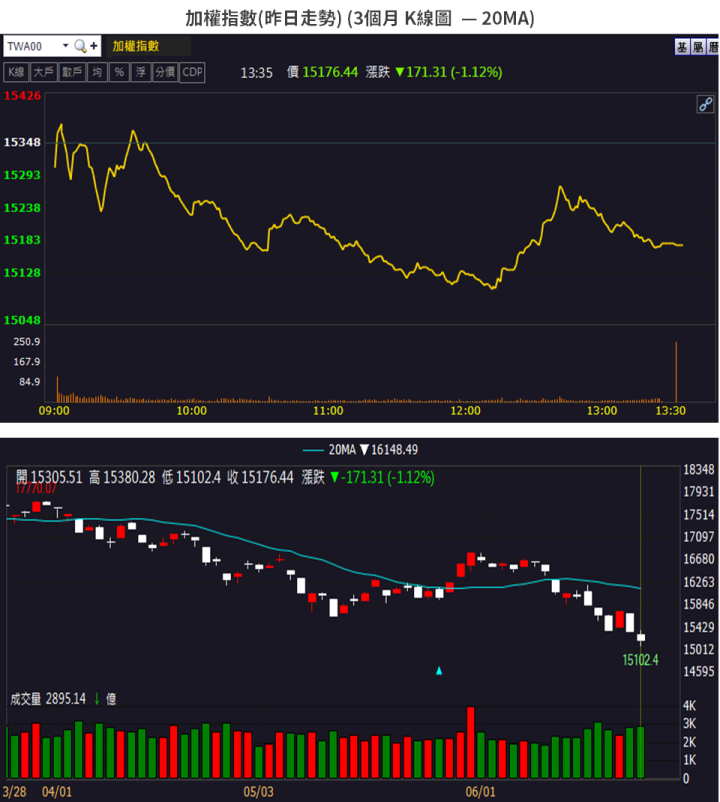Select the K線 chart button
This screenshot has width=720, height=802.
point(16,72)
